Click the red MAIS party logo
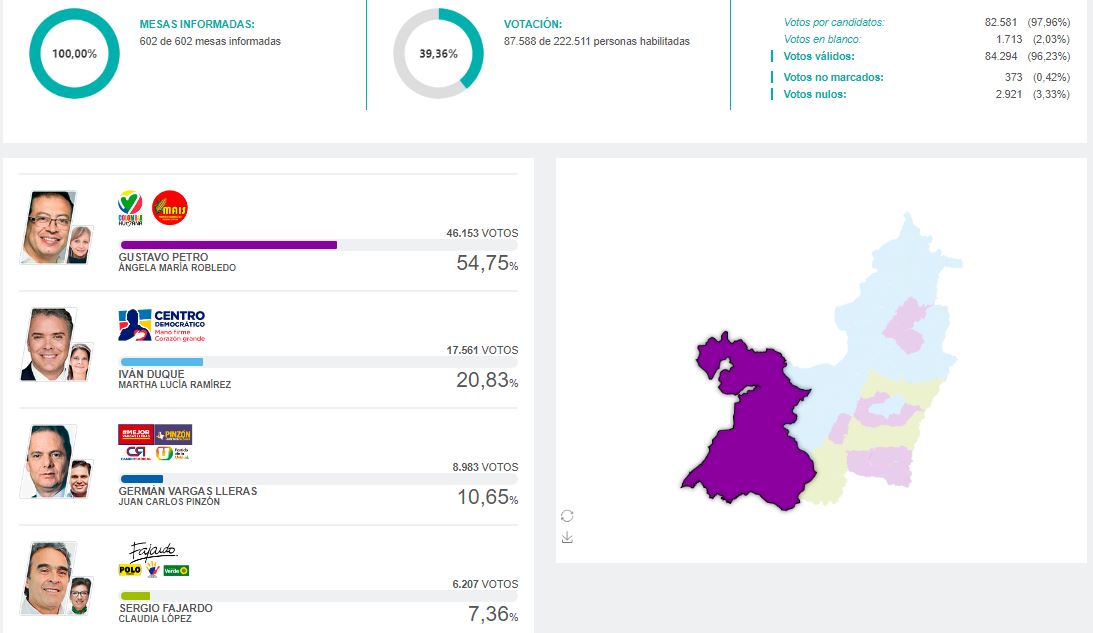Viewport: 1093px width, 633px height. 169,208
